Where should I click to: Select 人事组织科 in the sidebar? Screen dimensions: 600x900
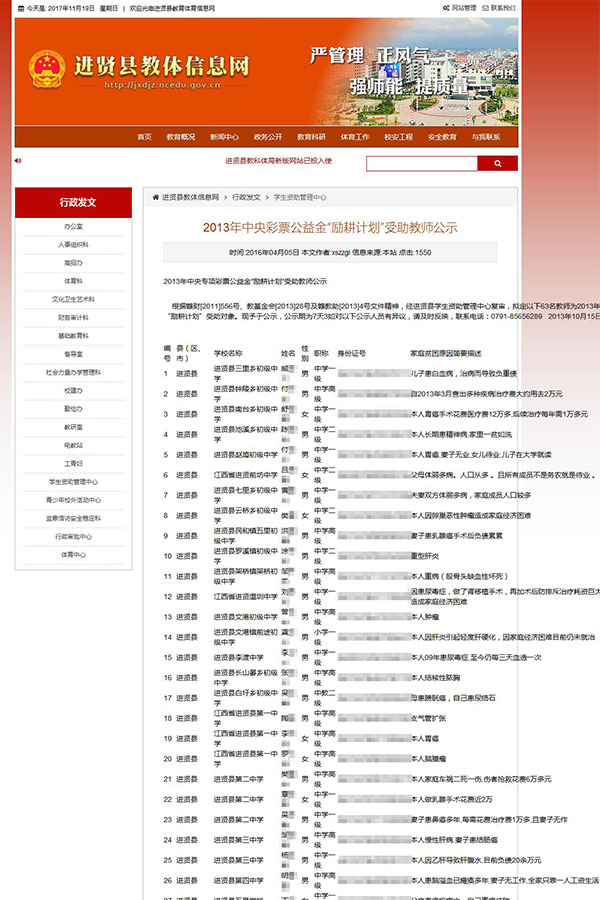73,245
